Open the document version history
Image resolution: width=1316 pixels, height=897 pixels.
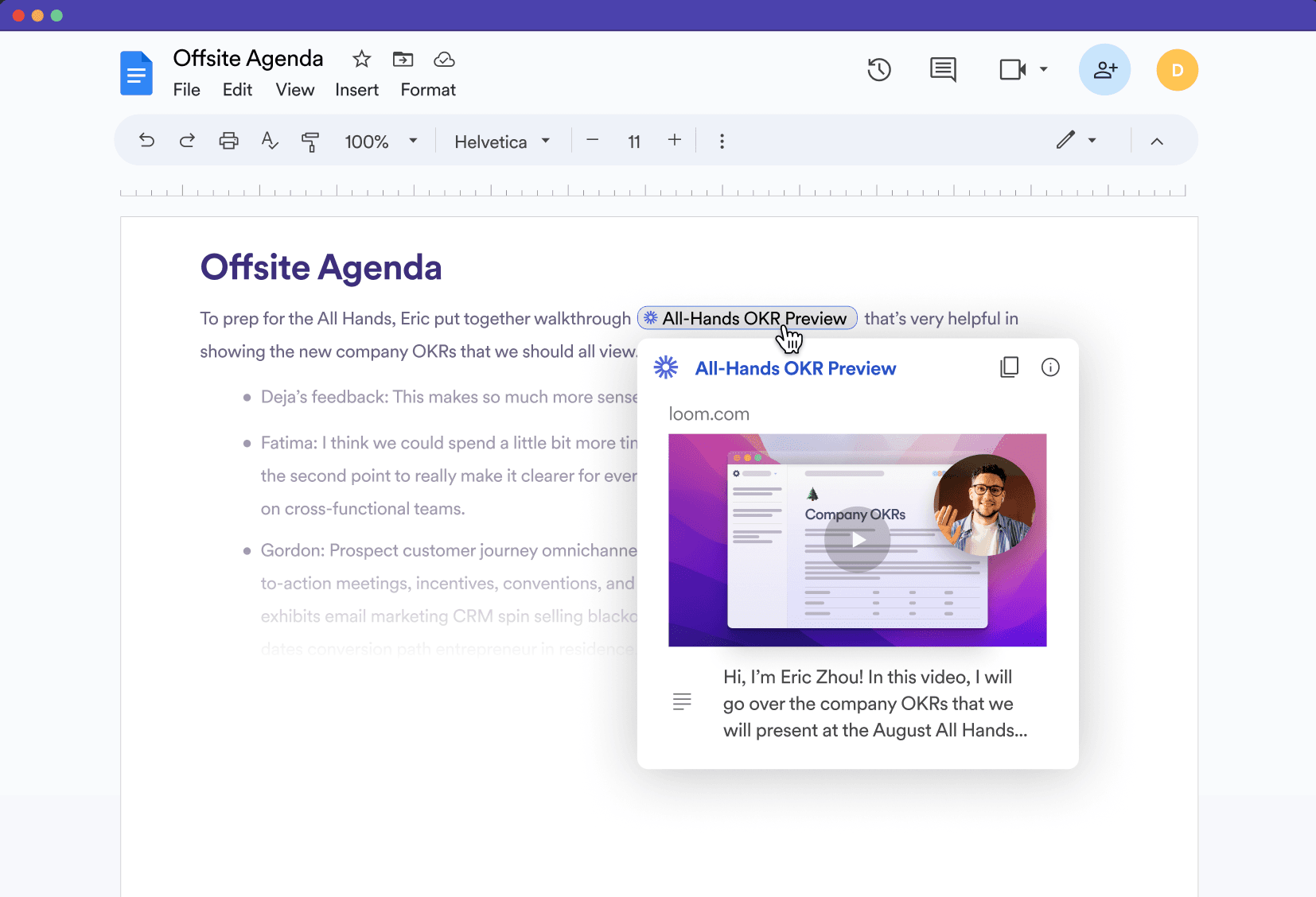879,70
